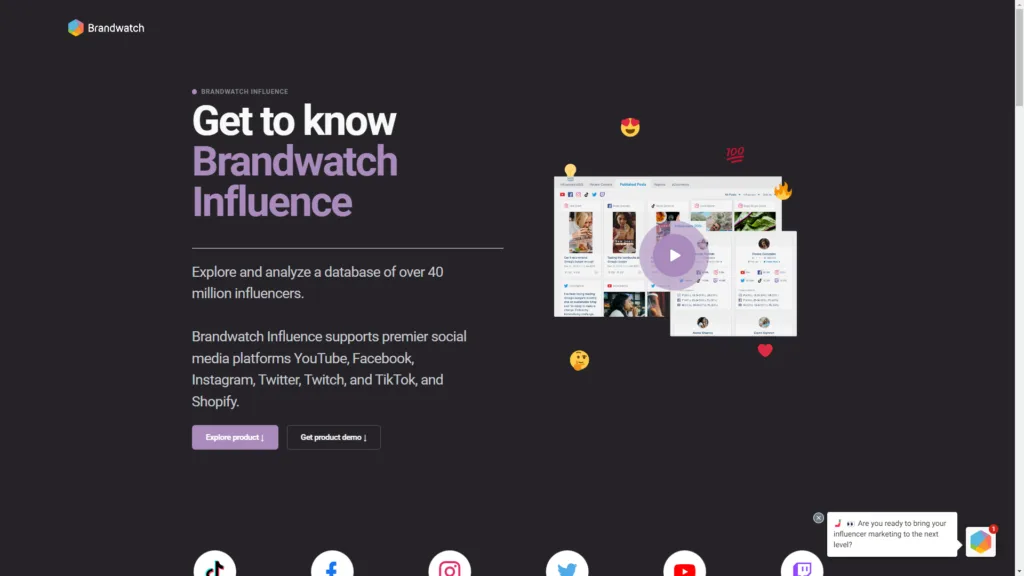Play the product video preview

(x=674, y=255)
